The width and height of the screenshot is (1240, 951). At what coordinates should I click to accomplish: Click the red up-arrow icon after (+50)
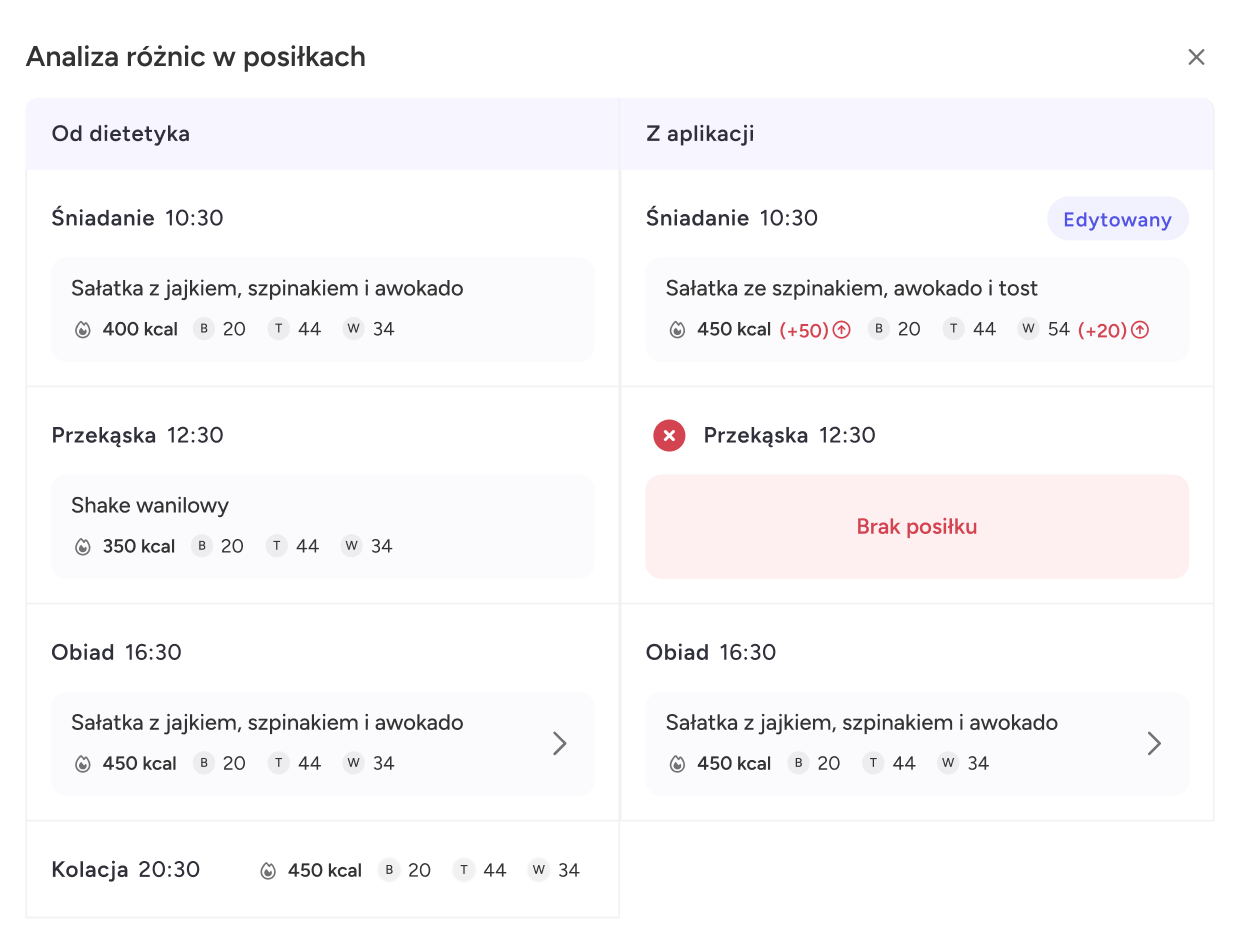pyautogui.click(x=842, y=329)
